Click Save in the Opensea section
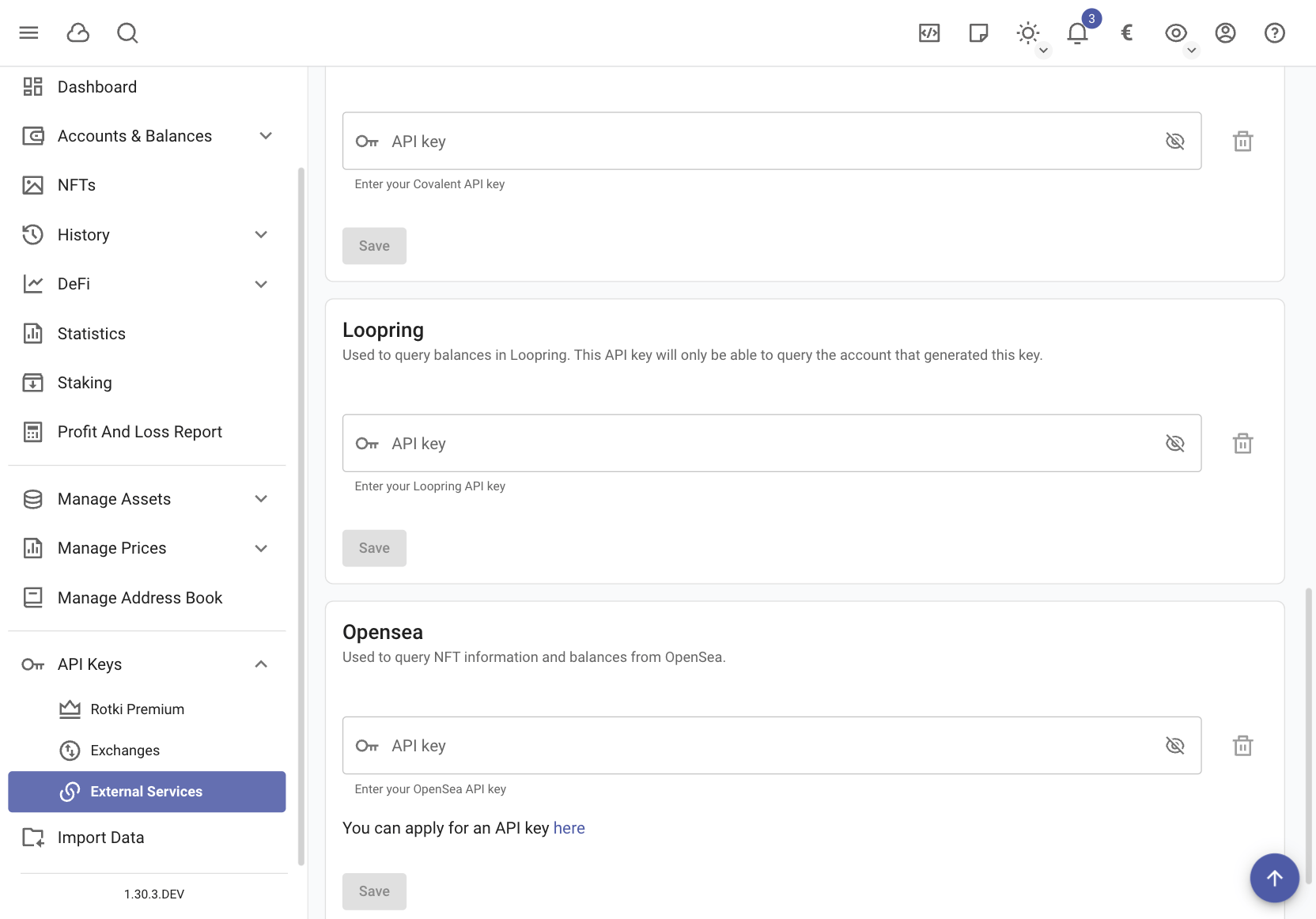This screenshot has width=1316, height=919. [374, 891]
